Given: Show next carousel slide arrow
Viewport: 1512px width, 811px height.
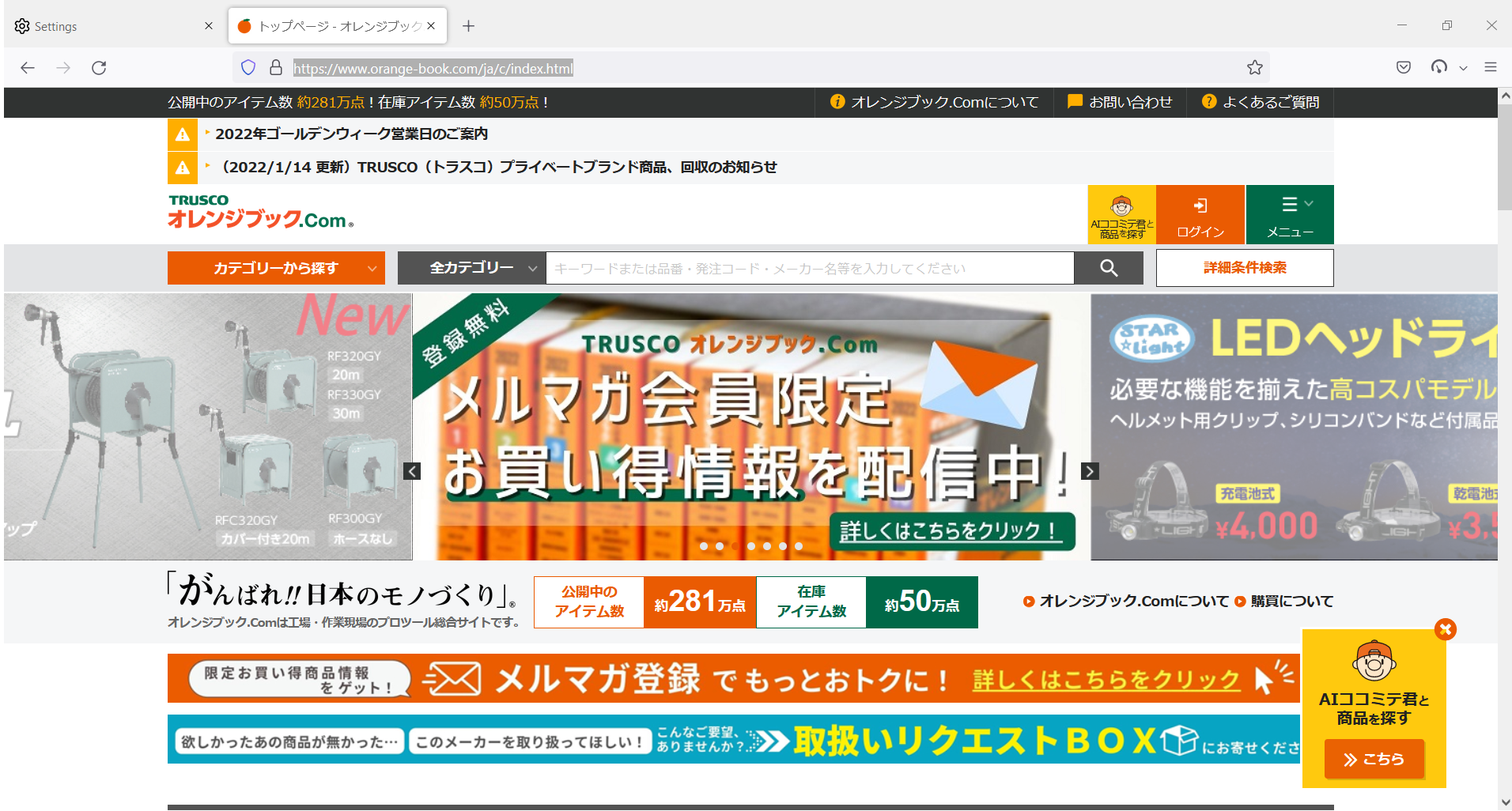Looking at the screenshot, I should click(x=1090, y=471).
